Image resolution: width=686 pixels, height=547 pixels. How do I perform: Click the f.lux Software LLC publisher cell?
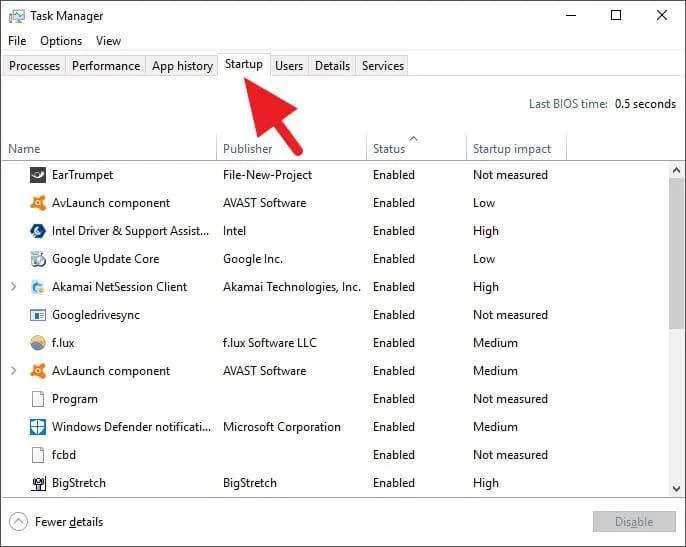pyautogui.click(x=270, y=343)
